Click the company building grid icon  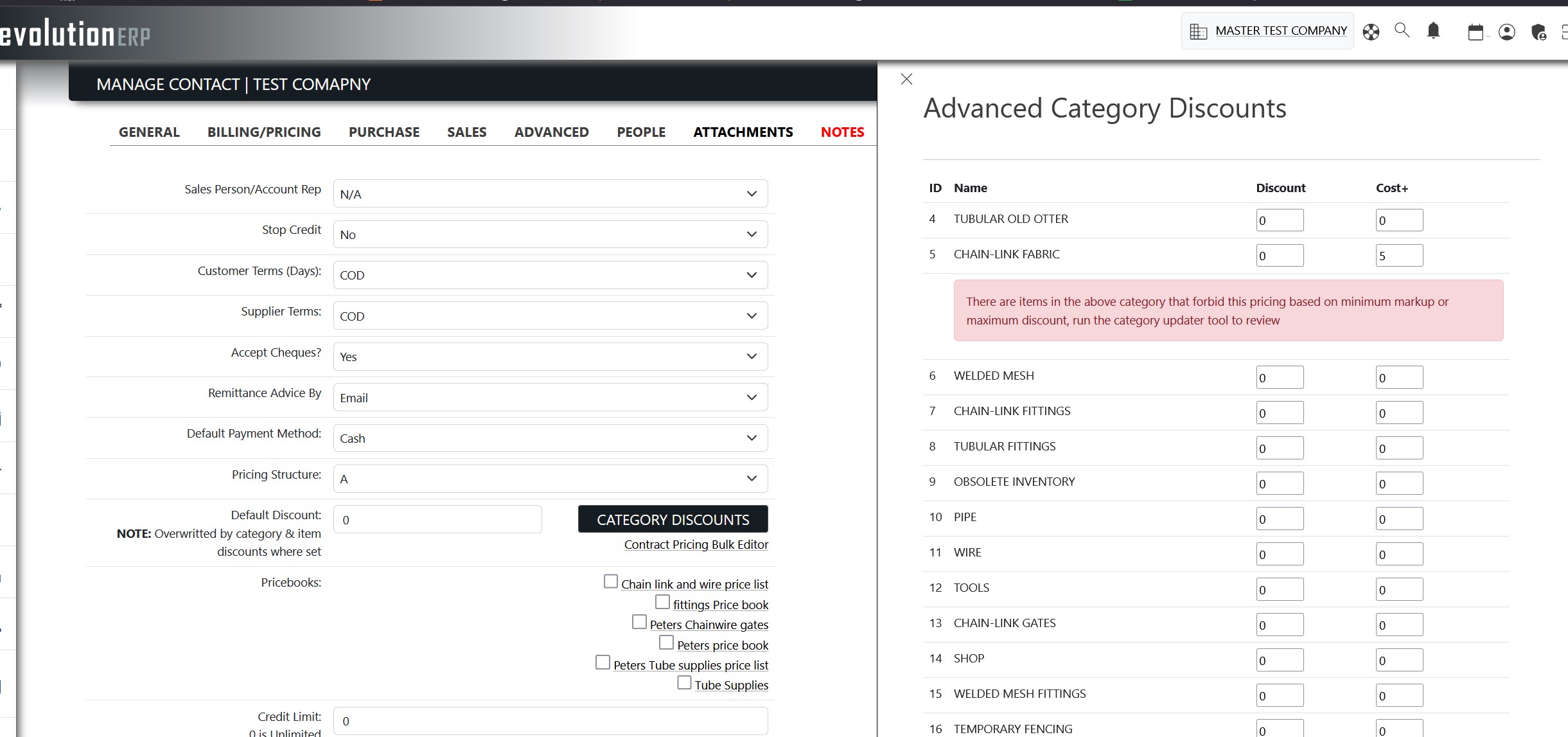[x=1198, y=31]
